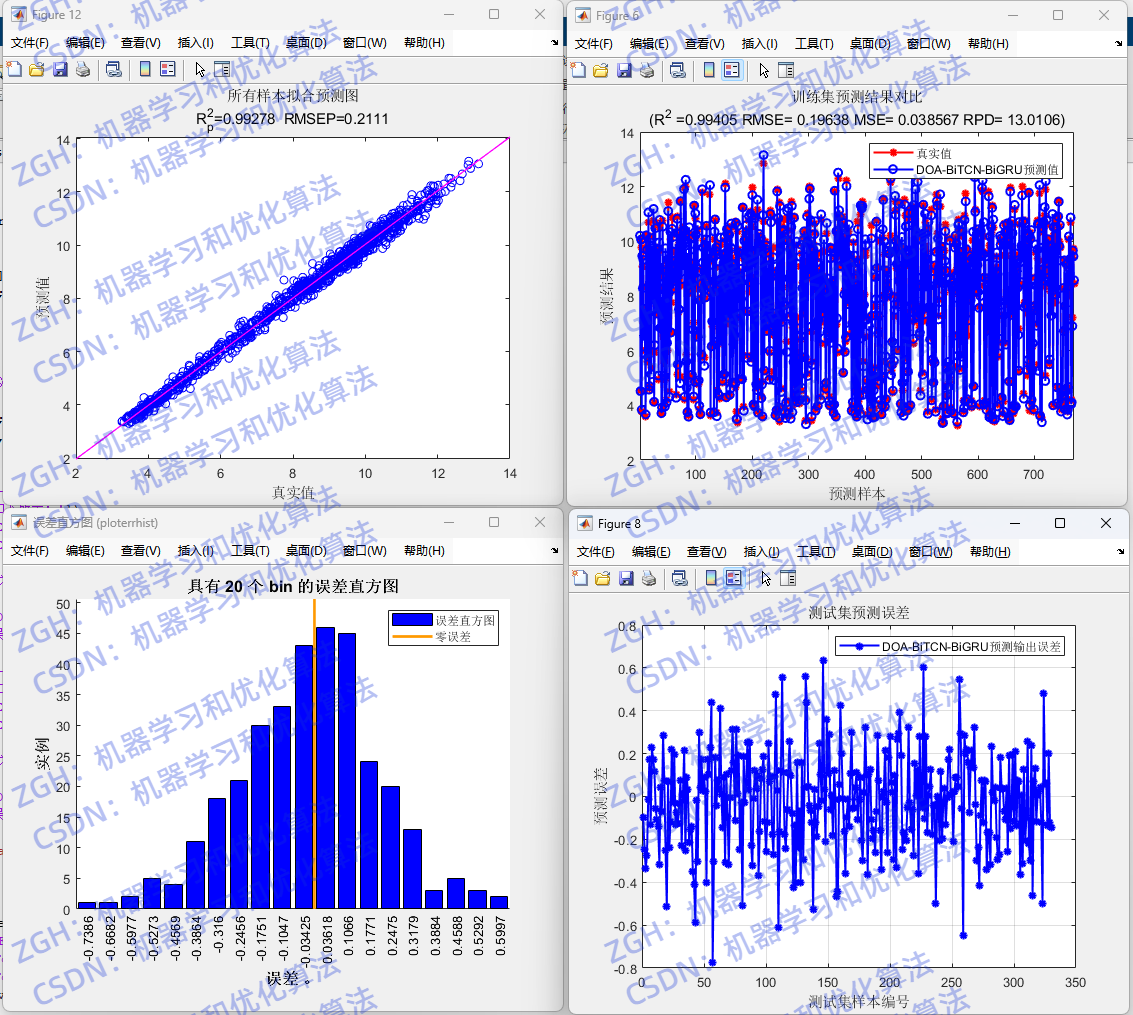Click Link Plot icon in Figure 12 toolbar
The image size is (1133, 1015).
pos(113,69)
